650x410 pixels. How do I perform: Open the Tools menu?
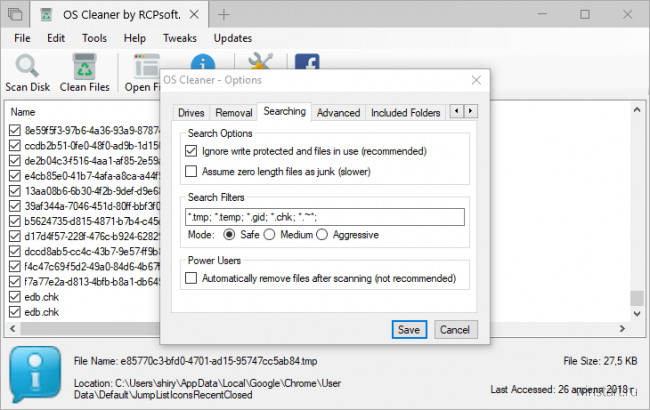pyautogui.click(x=94, y=38)
